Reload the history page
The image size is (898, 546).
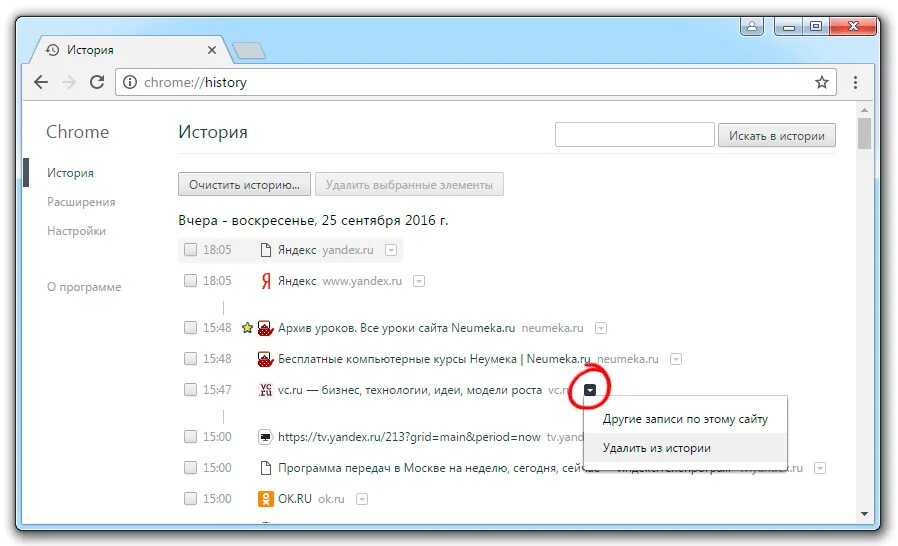tap(97, 82)
